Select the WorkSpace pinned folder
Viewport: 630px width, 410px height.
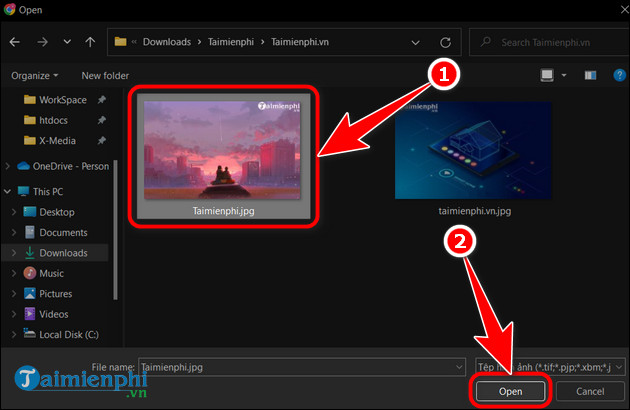64,100
